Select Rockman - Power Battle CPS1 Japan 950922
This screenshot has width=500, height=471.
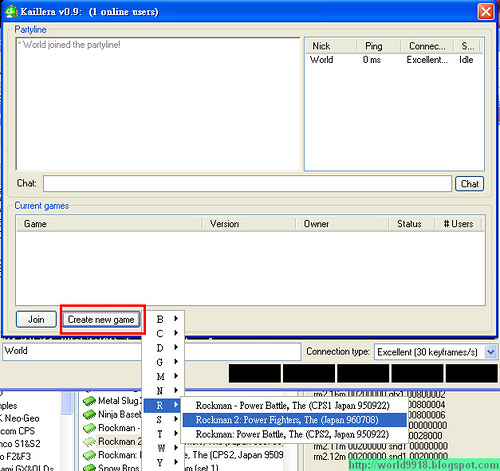click(x=294, y=406)
